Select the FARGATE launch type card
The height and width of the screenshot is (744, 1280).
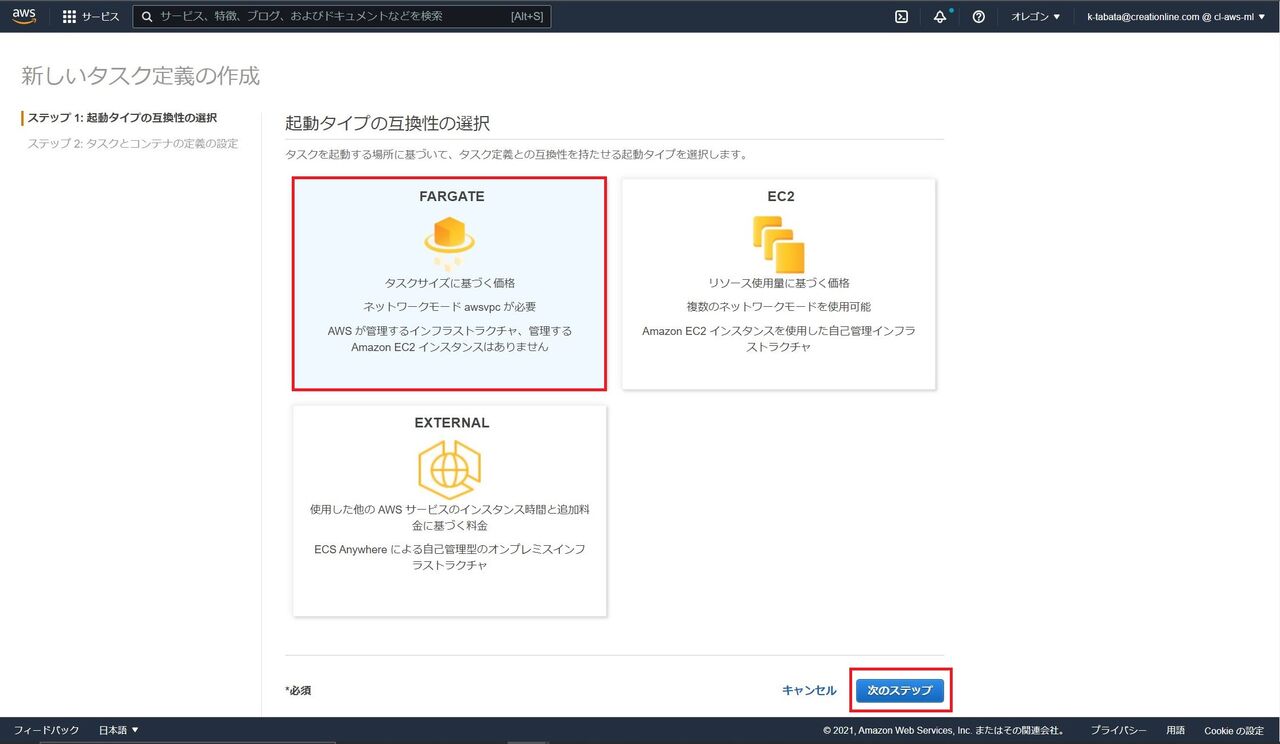pyautogui.click(x=450, y=284)
